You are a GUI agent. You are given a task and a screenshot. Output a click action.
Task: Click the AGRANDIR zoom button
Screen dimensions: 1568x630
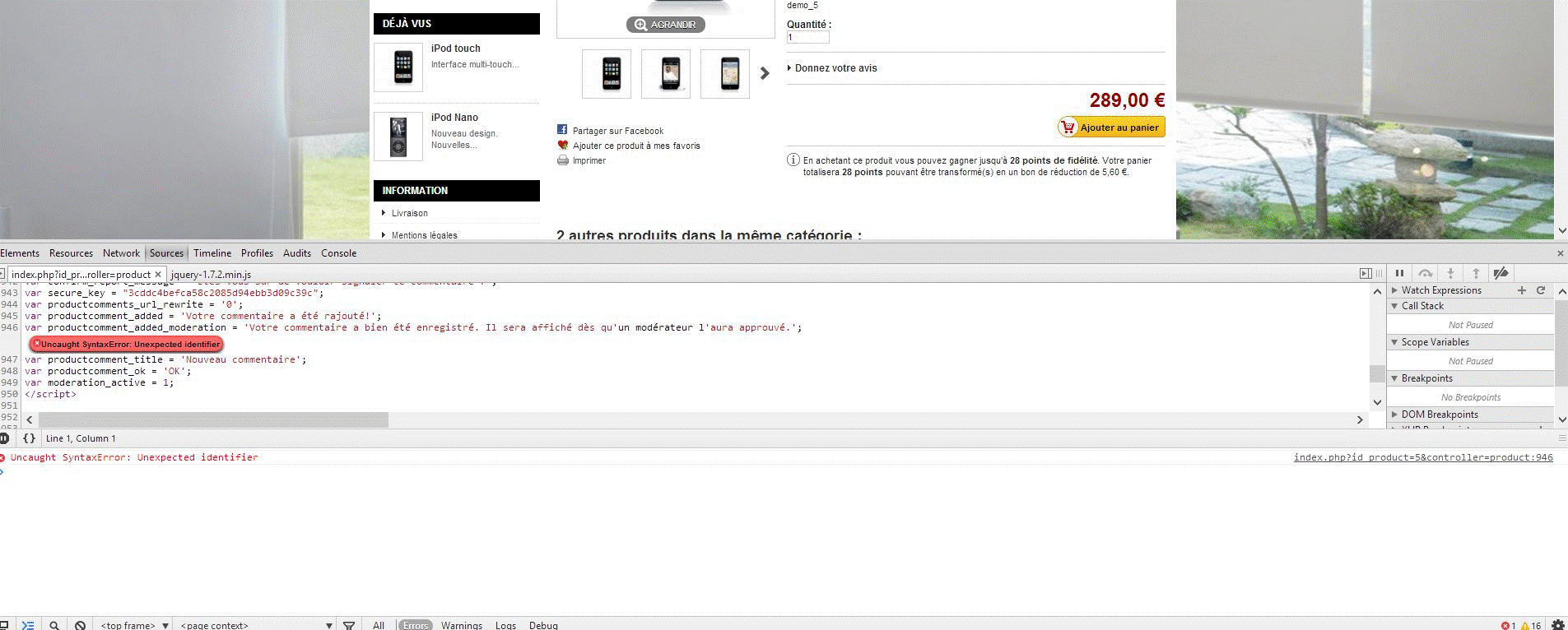tap(665, 25)
